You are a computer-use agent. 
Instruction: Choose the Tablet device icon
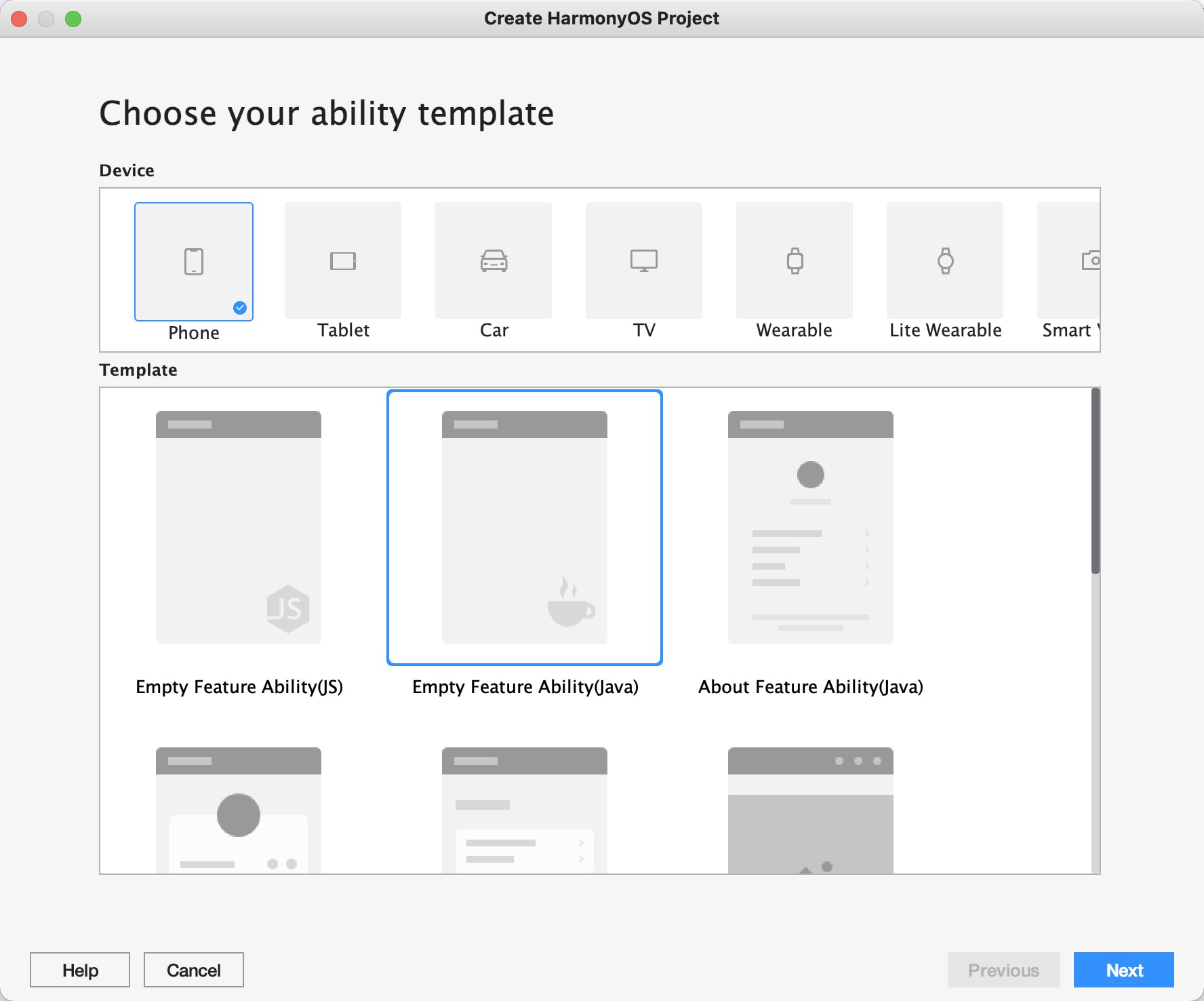click(343, 260)
